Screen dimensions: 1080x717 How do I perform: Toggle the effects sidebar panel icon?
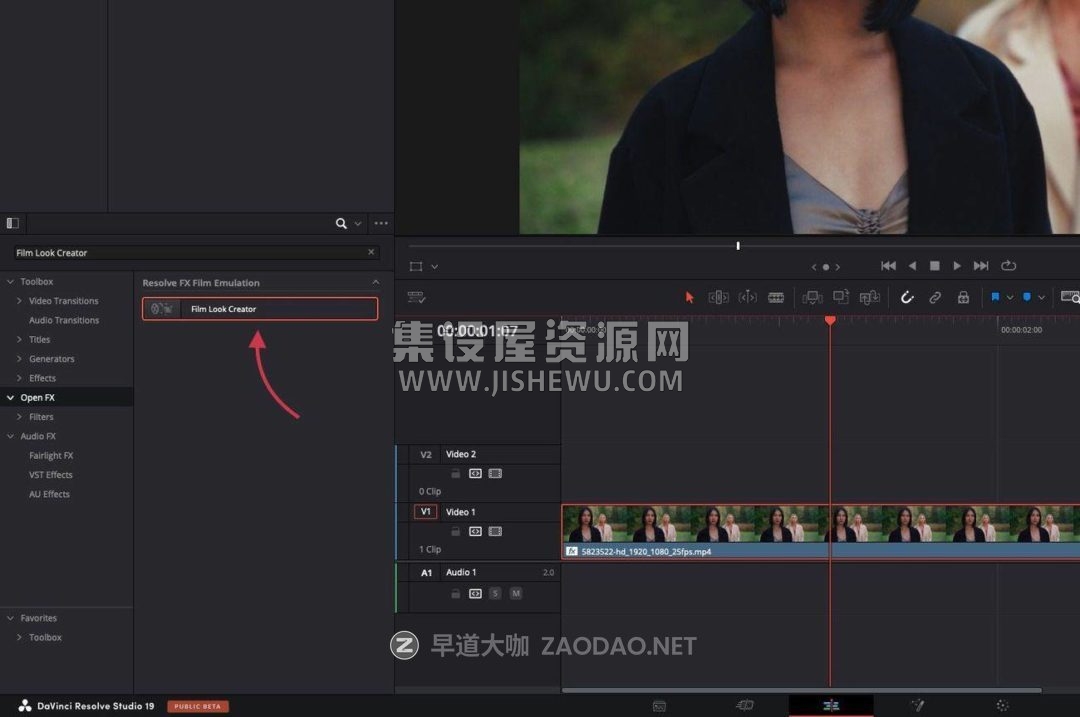(12, 223)
